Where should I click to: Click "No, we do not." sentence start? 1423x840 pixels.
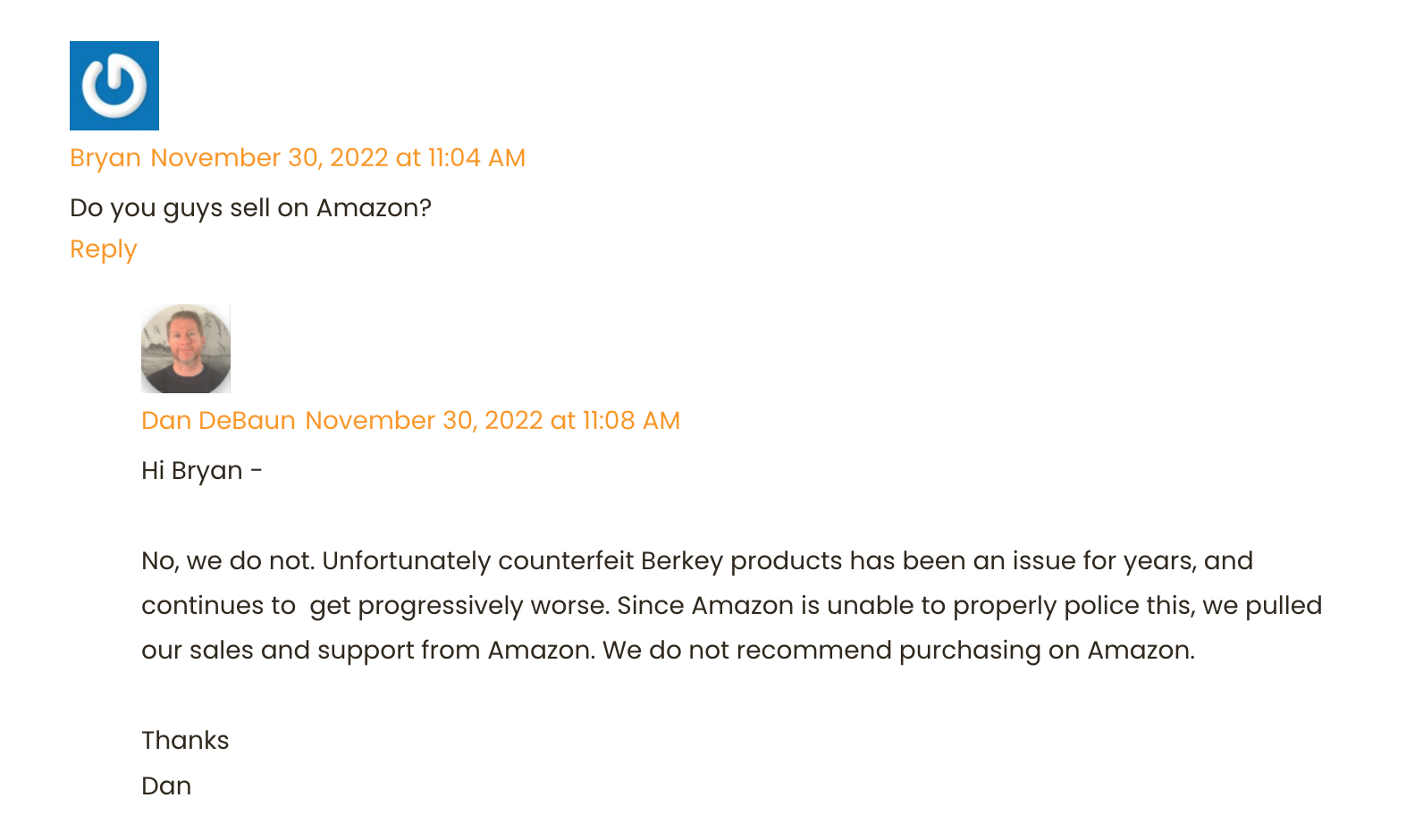(x=228, y=561)
